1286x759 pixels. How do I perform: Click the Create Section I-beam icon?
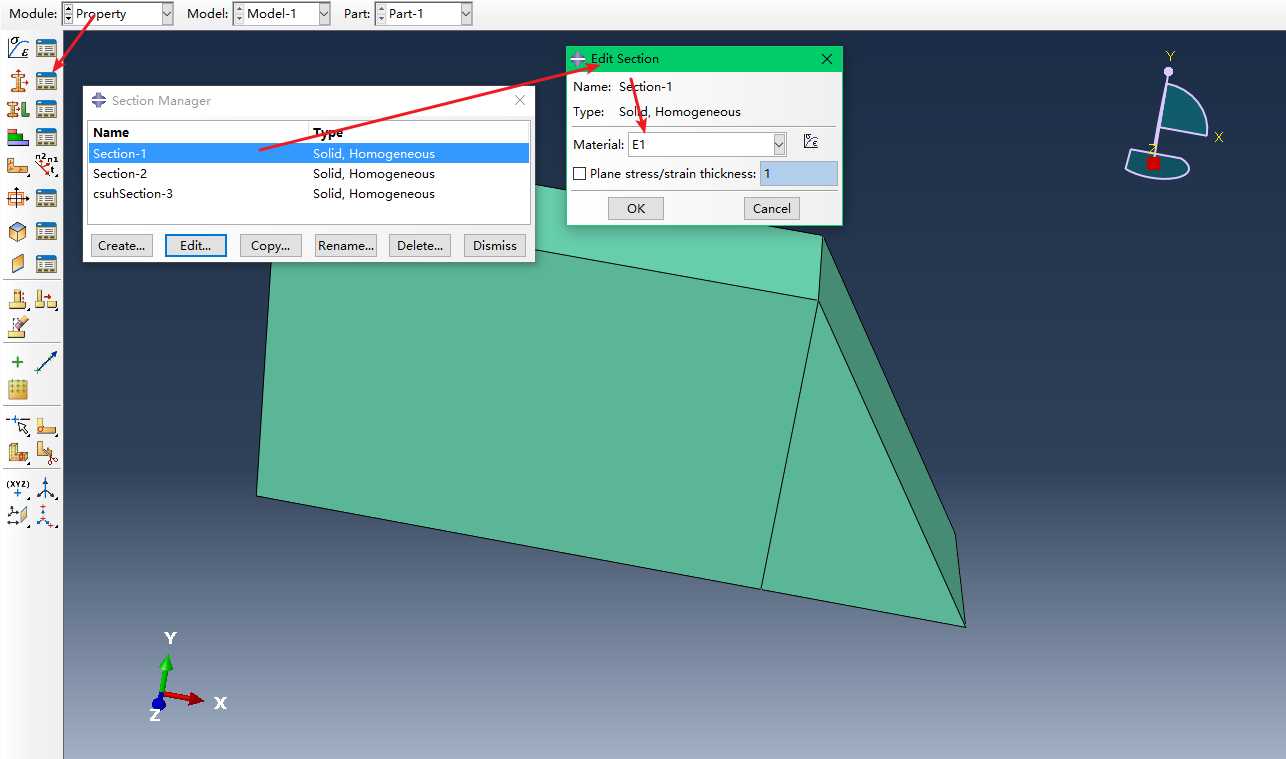coord(18,80)
